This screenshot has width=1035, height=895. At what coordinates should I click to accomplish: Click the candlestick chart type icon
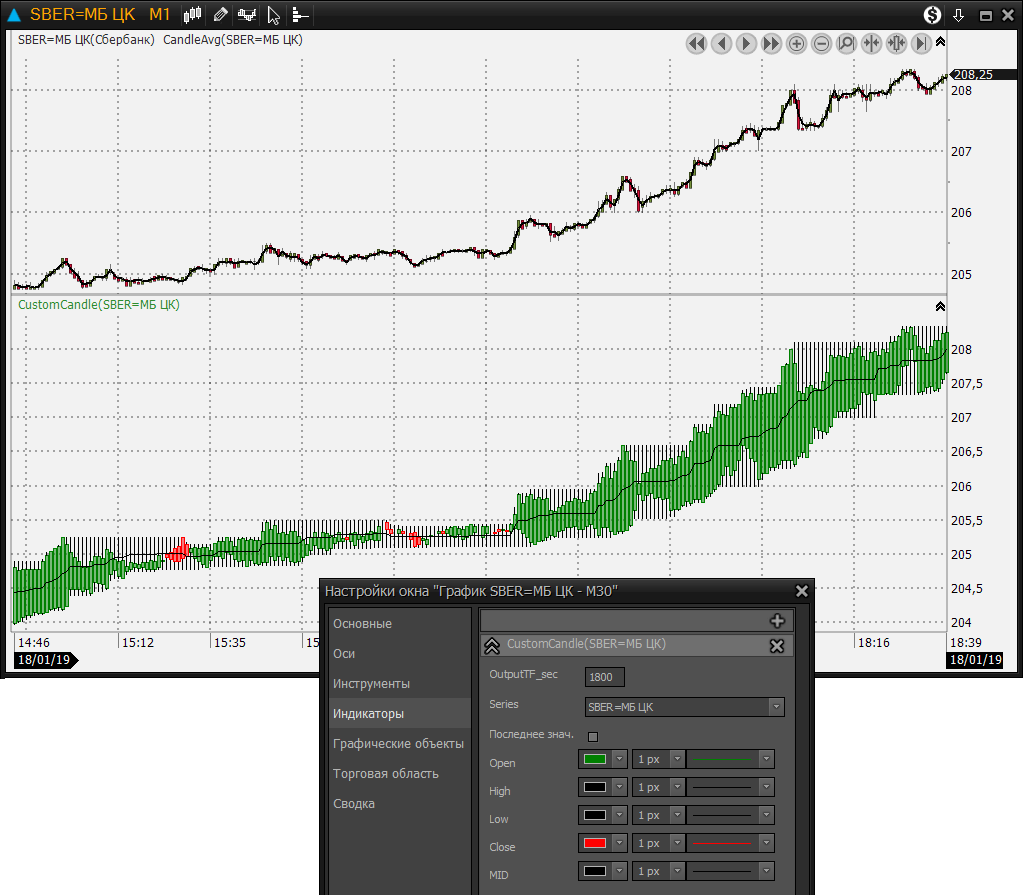point(194,14)
